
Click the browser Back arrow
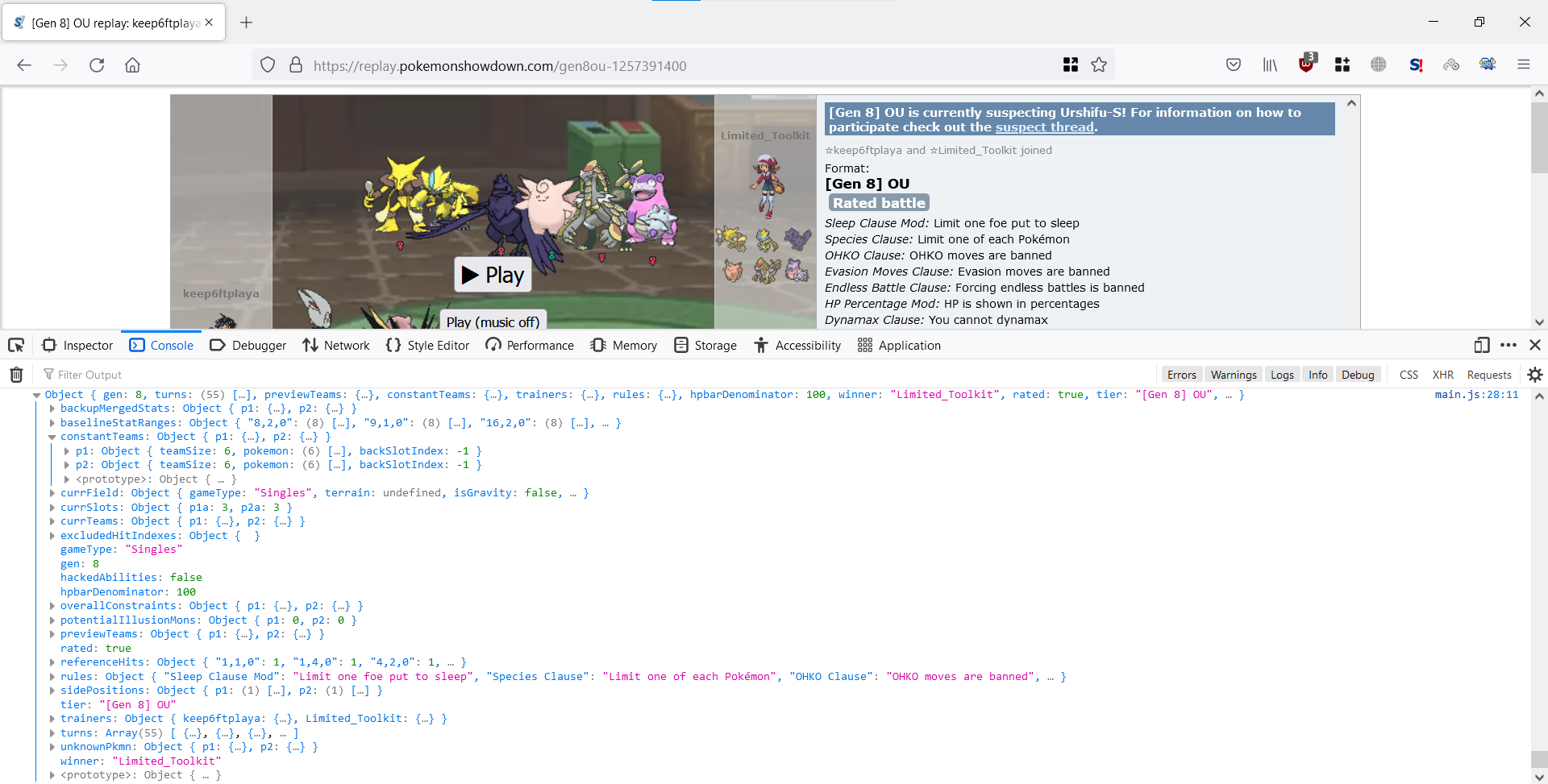[x=24, y=65]
